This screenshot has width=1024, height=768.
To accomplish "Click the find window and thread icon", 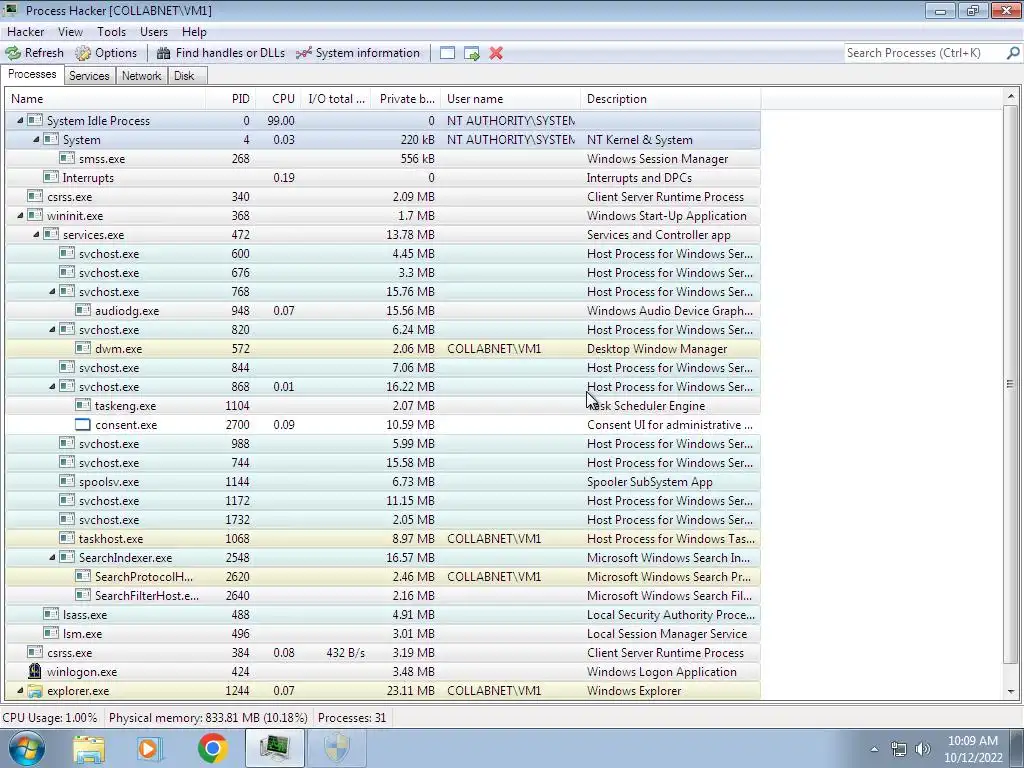I will [472, 53].
